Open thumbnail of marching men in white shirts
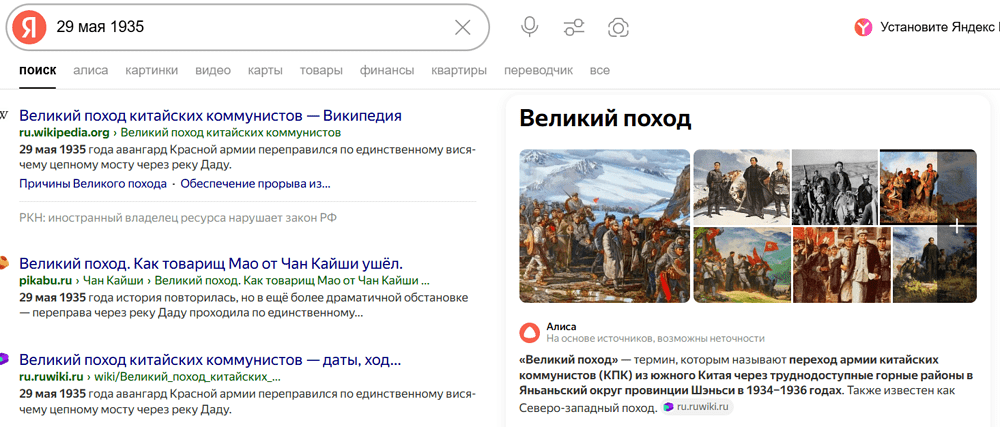This screenshot has width=1000, height=427. tap(842, 265)
